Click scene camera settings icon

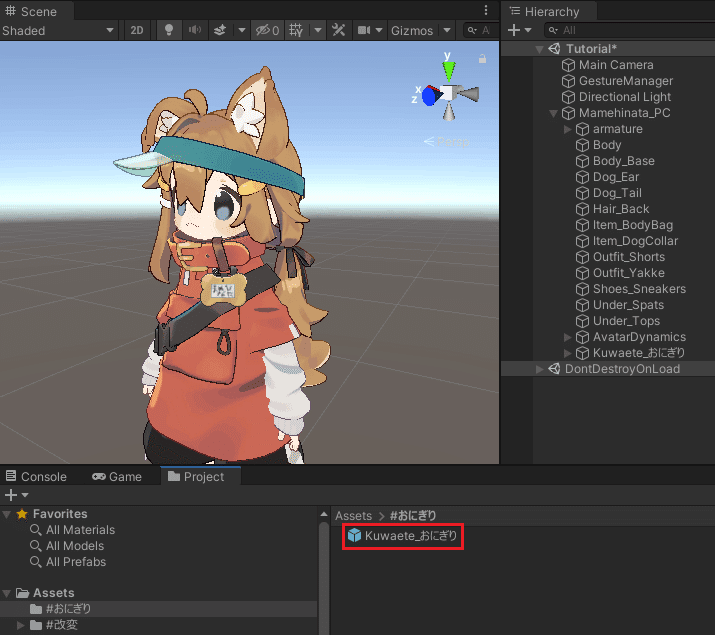(364, 31)
